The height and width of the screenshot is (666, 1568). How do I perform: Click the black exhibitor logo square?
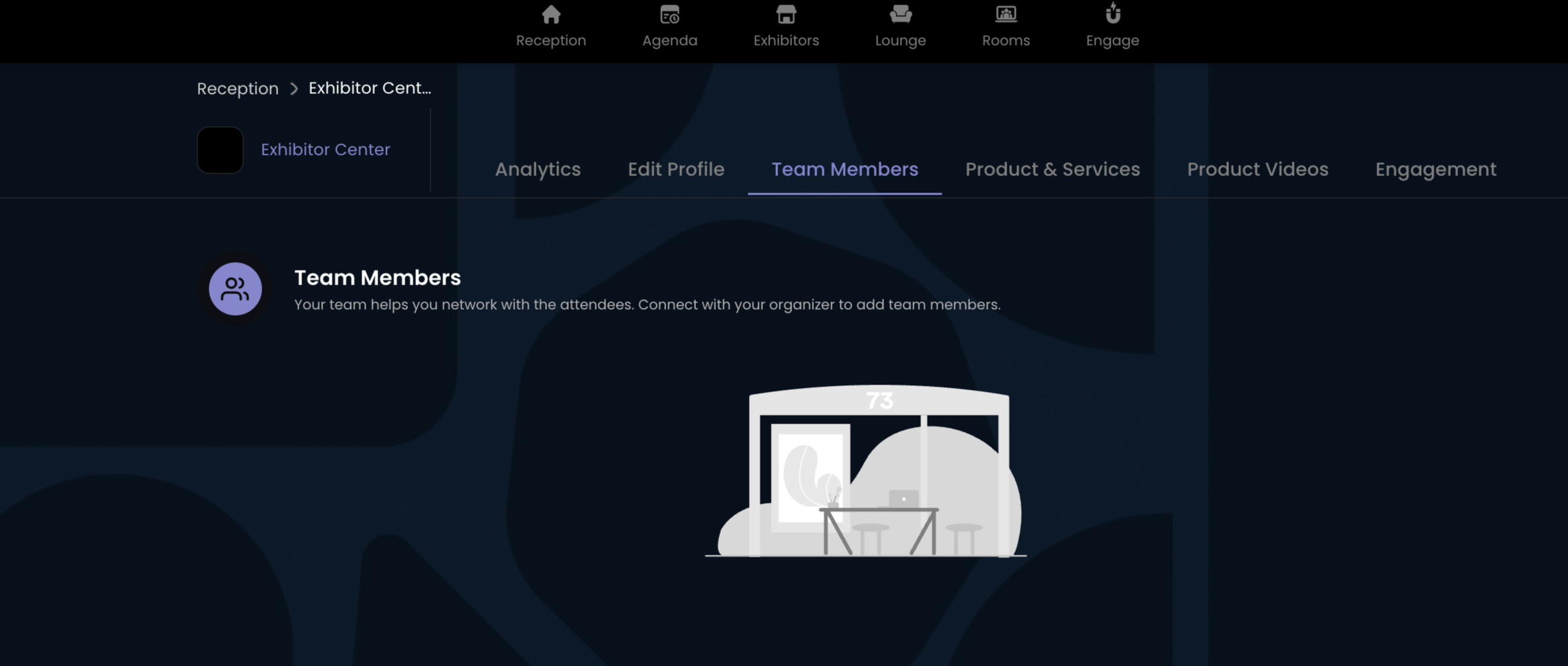(x=220, y=150)
